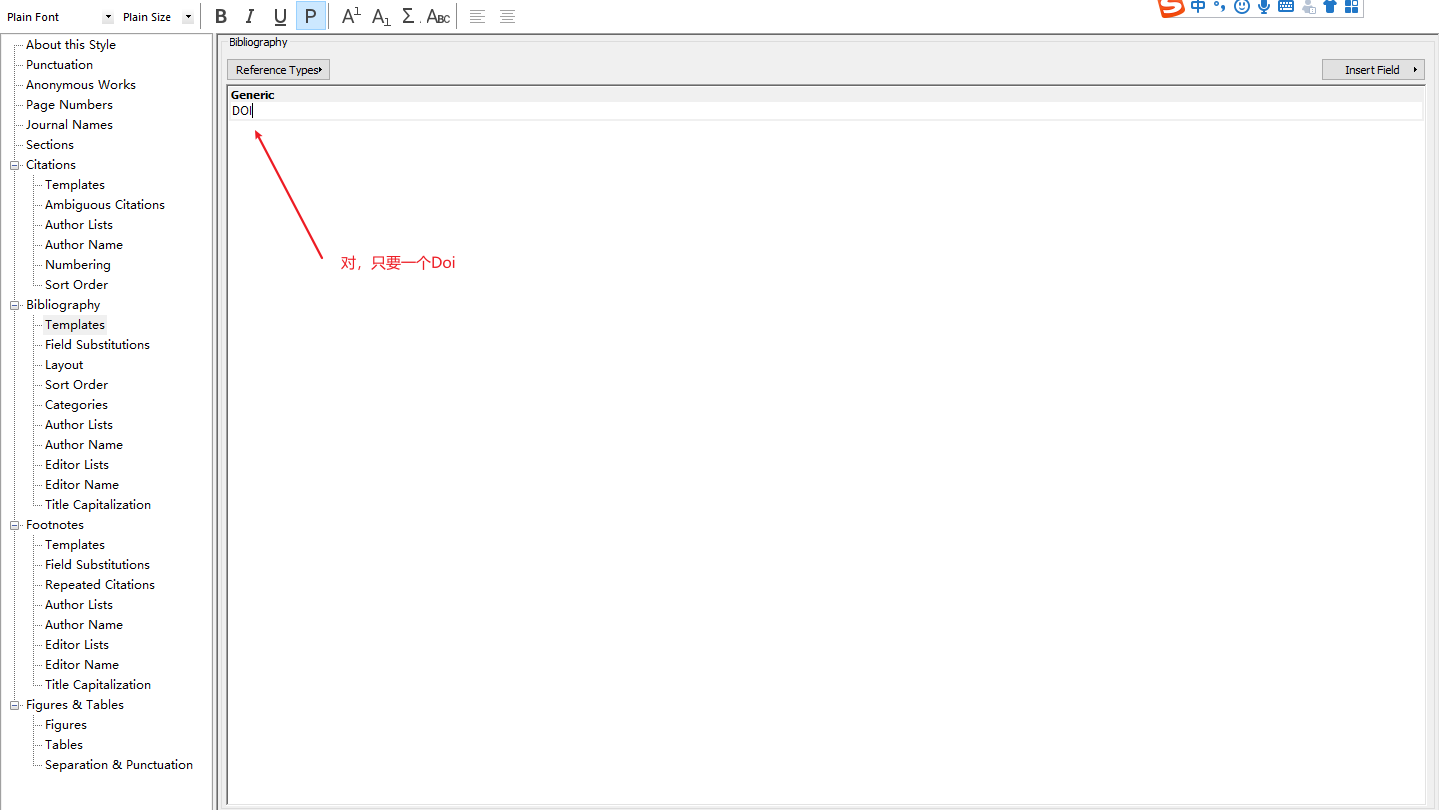
Task: Open the Reference Types menu button
Action: pos(278,70)
